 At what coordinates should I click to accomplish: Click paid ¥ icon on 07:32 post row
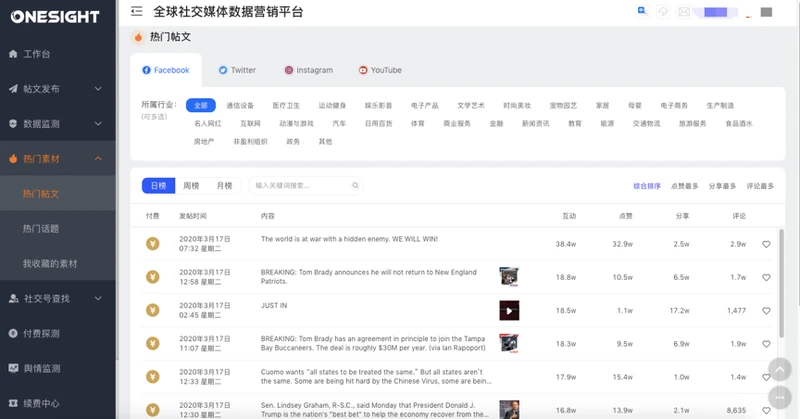coord(153,243)
